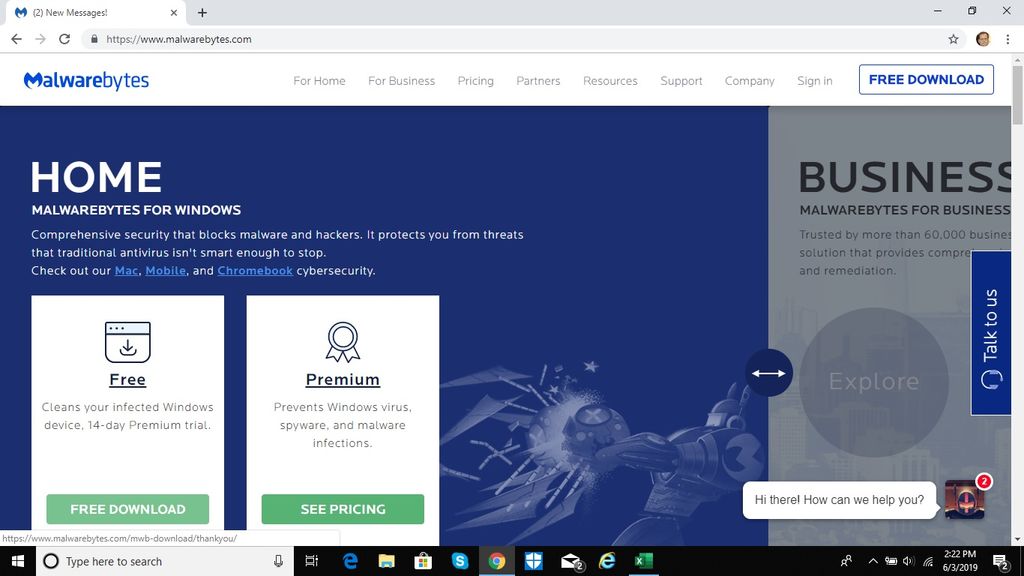
Task: Expand hidden icons chevron in system tray
Action: click(873, 561)
